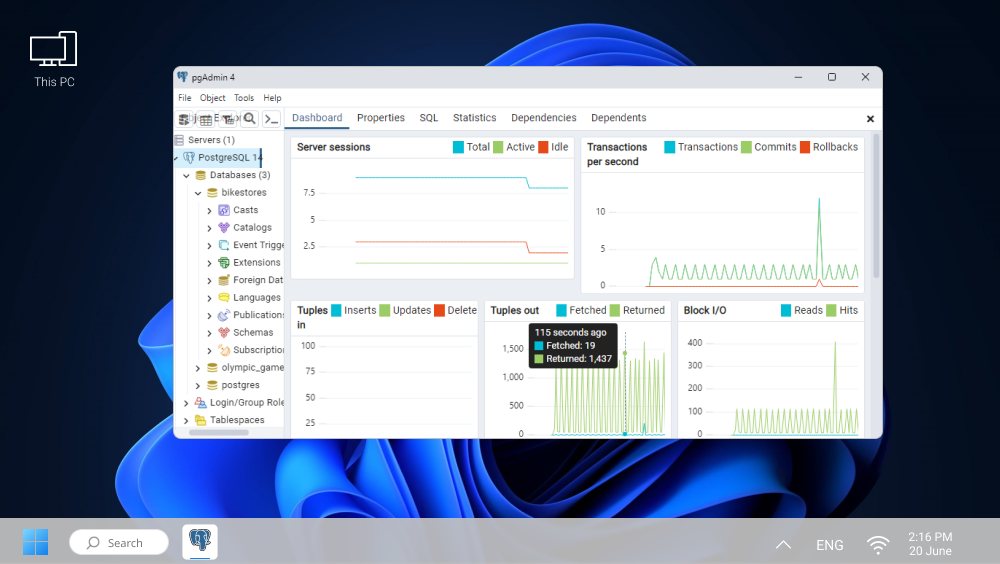Switch to the Statistics tab
Screen dimensions: 1000x564
click(474, 117)
